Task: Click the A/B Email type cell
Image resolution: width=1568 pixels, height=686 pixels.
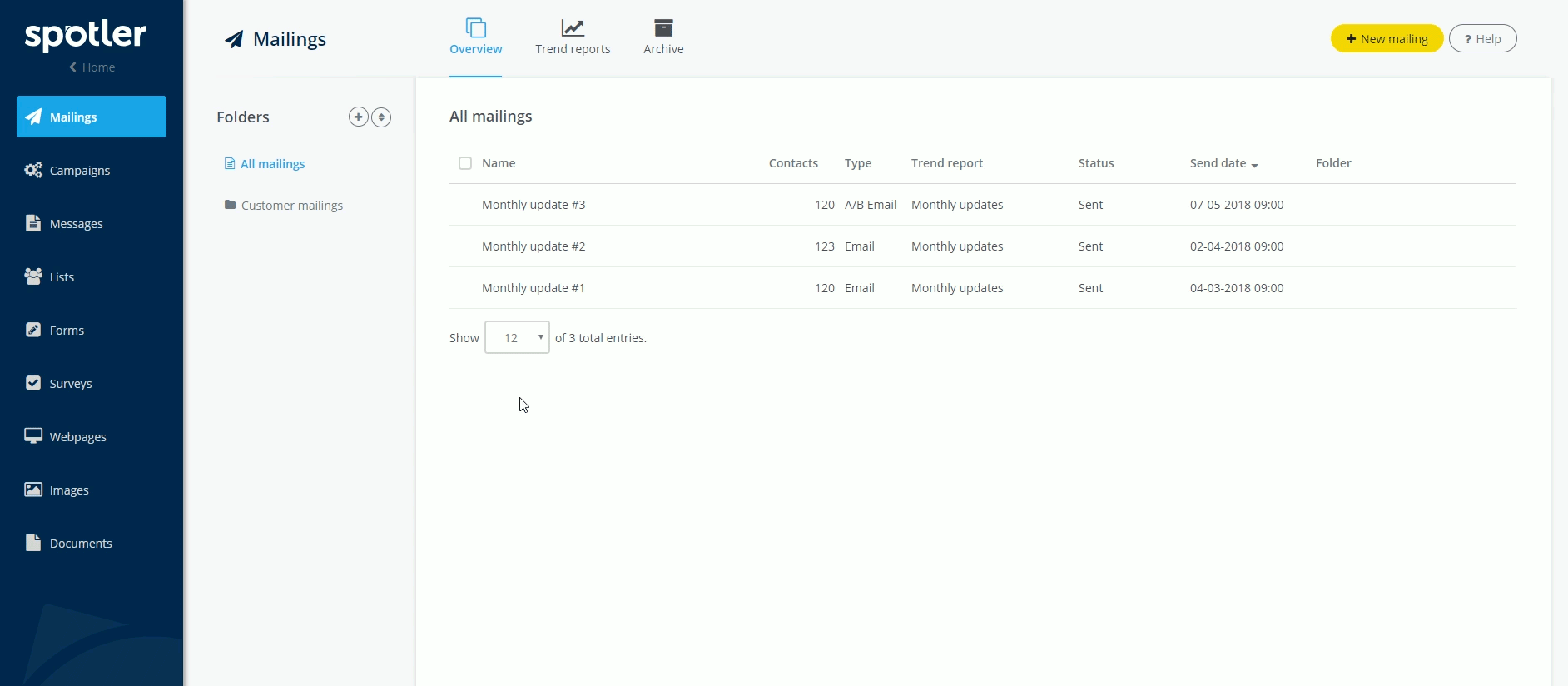Action: pos(871,205)
